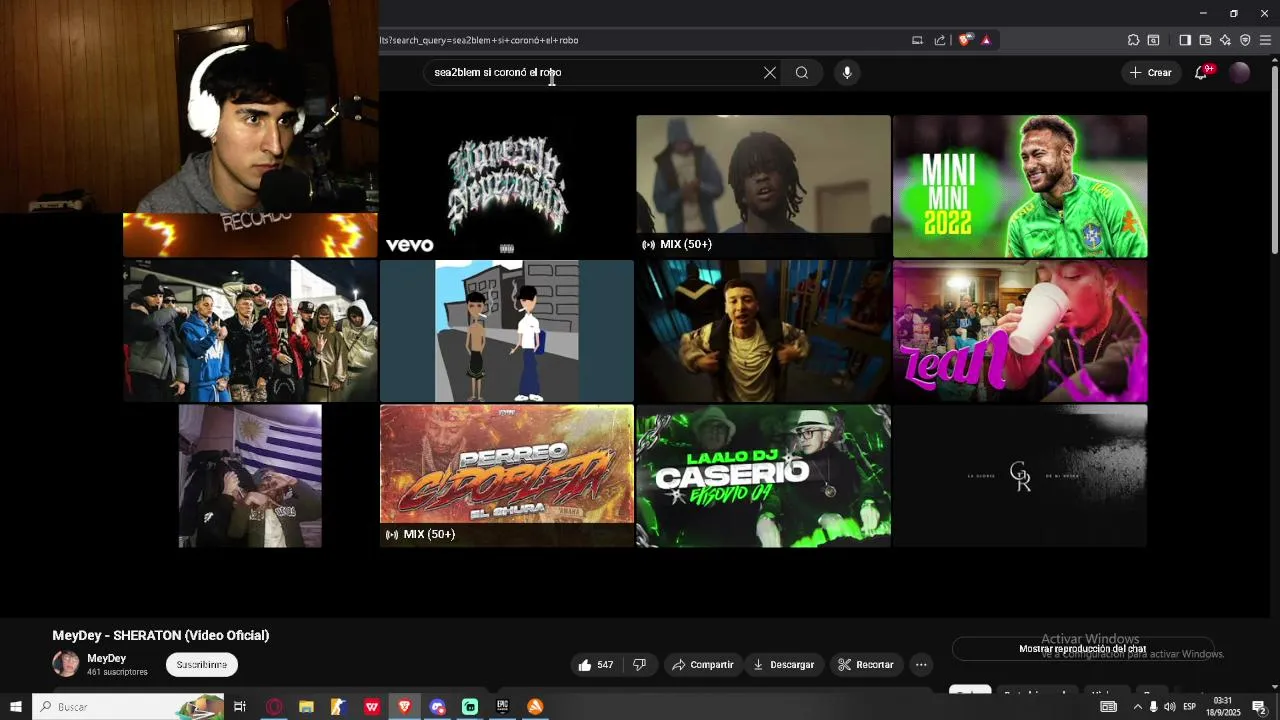Screen dimensions: 1280x720
Task: Open the vevo gothic text thumbnail
Action: tap(507, 186)
